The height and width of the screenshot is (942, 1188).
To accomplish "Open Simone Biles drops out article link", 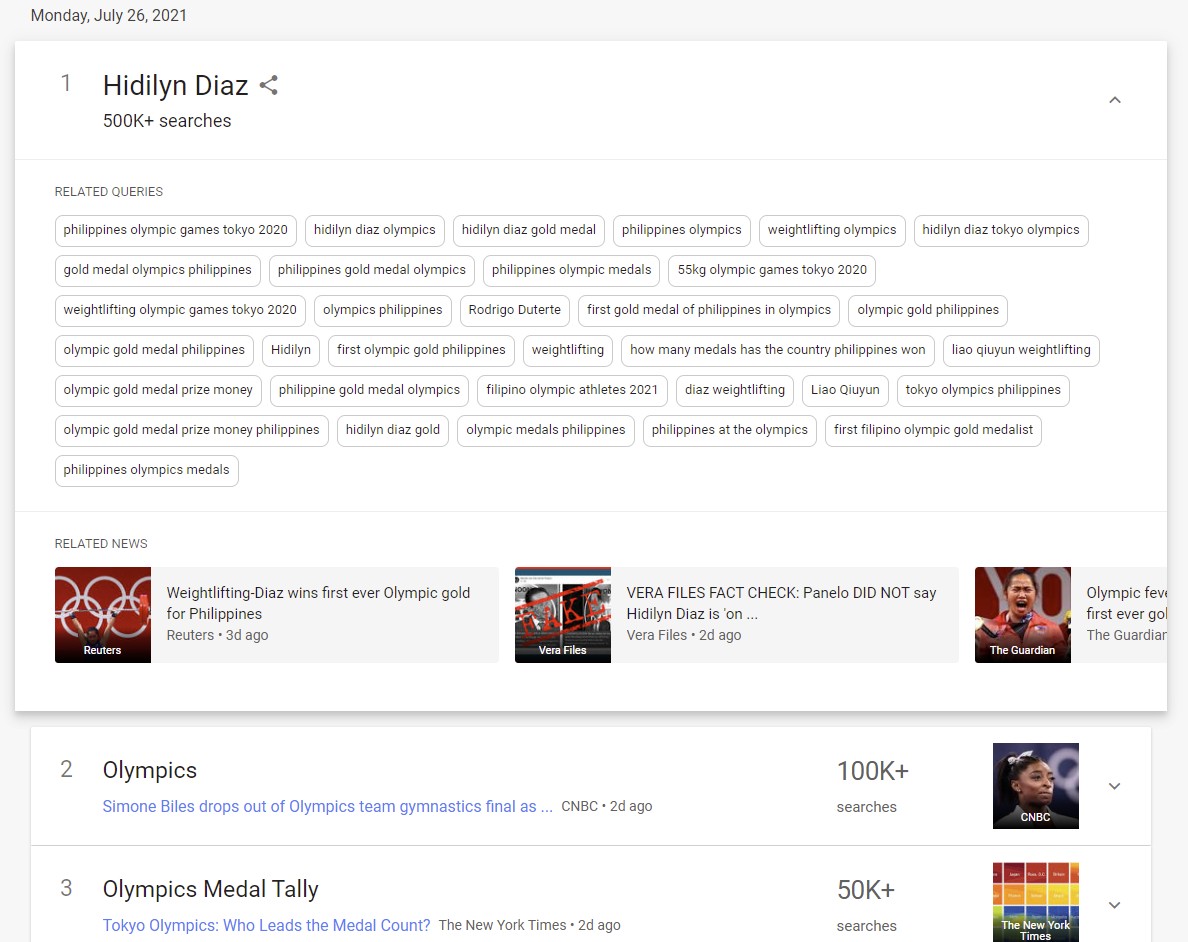I will [328, 806].
